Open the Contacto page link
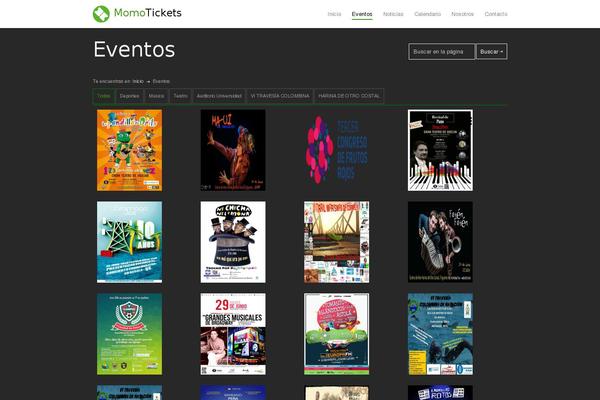This screenshot has height=400, width=600. tap(496, 14)
